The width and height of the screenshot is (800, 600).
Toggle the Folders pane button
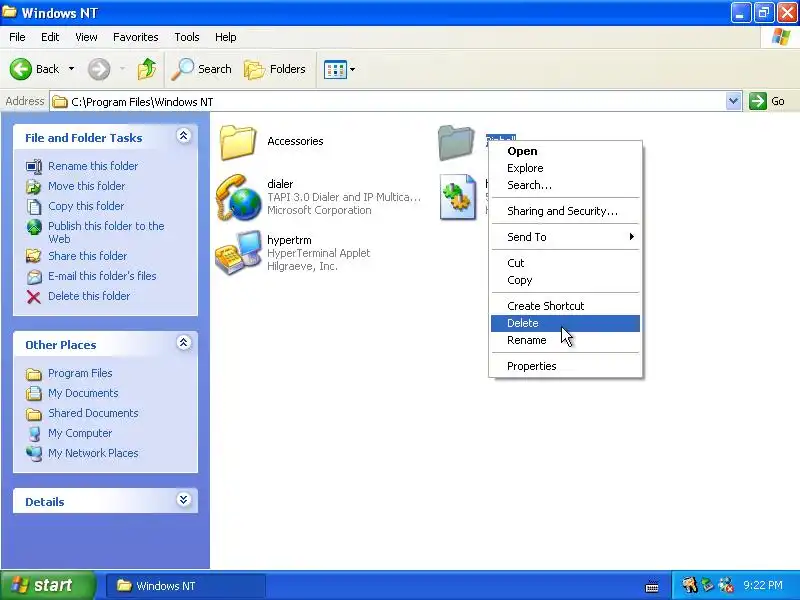pyautogui.click(x=275, y=69)
